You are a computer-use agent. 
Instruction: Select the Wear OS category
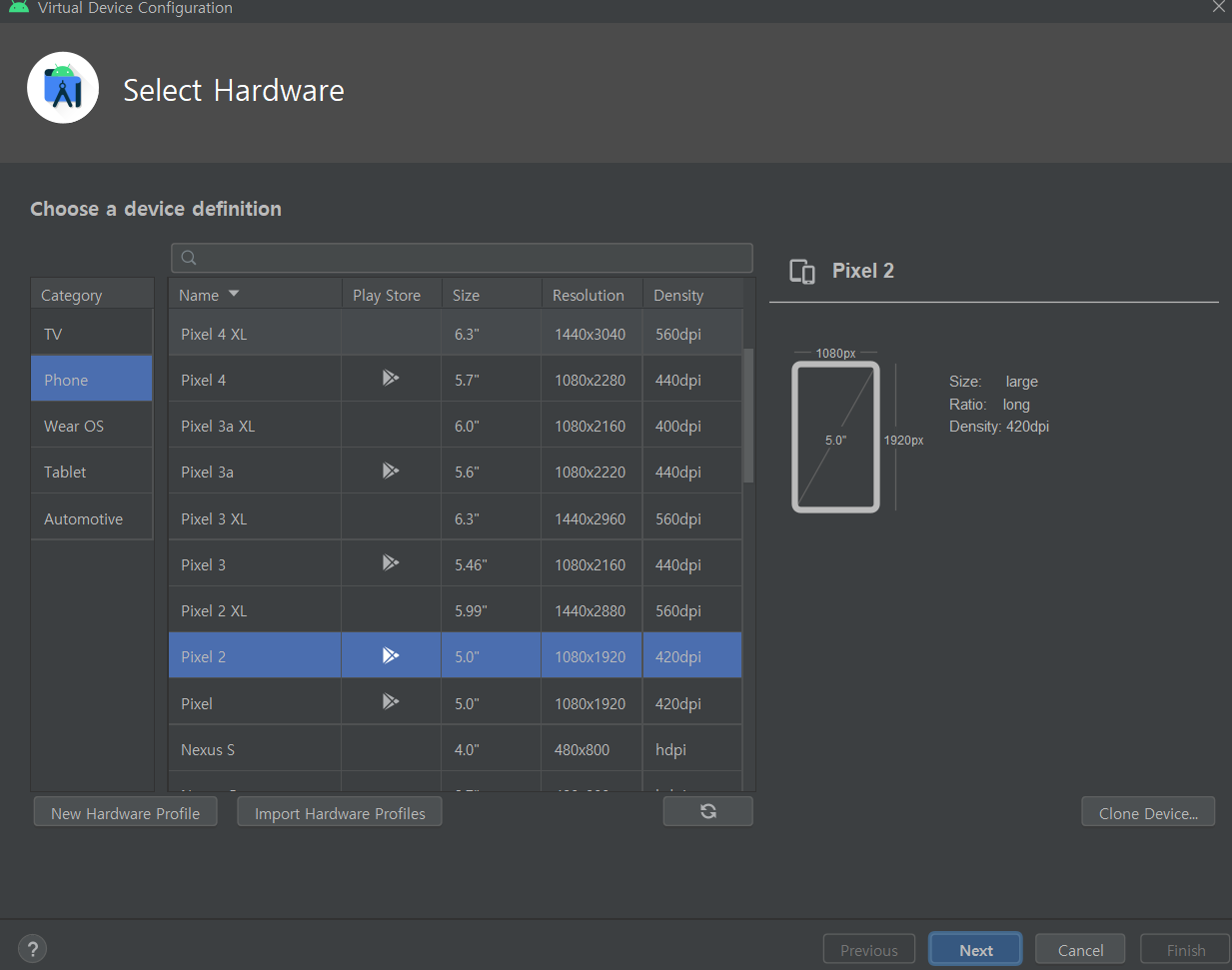[92, 426]
